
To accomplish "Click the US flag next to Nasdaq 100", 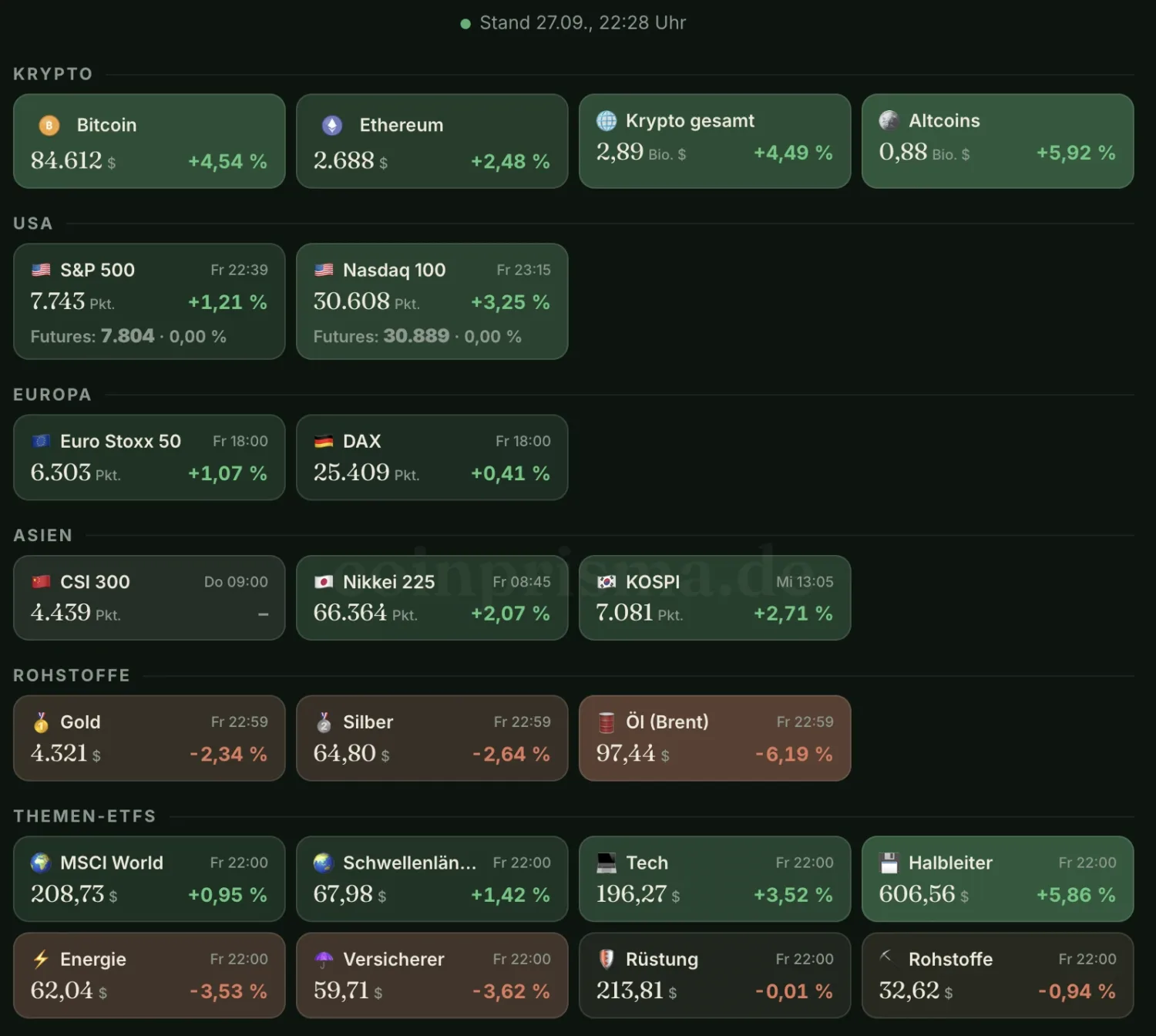I will coord(324,270).
